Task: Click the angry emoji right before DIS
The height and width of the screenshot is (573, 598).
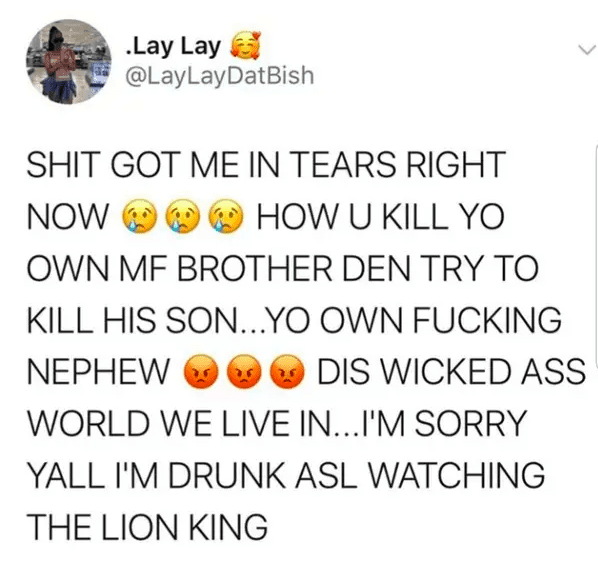Action: pos(288,372)
